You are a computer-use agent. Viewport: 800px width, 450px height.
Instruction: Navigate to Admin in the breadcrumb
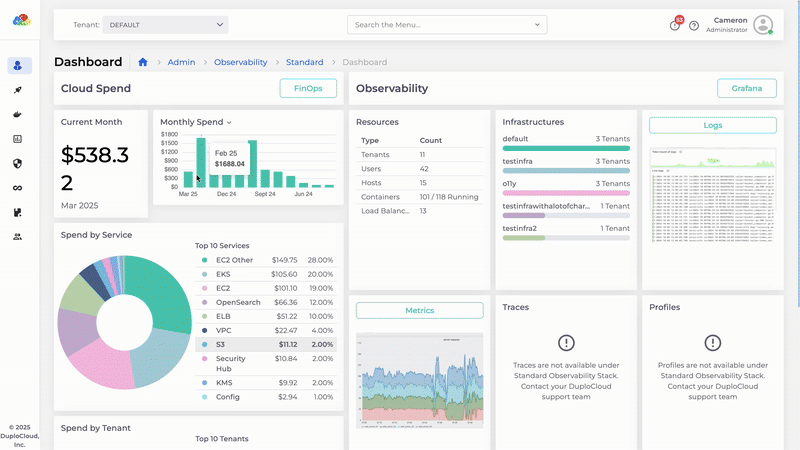(181, 62)
